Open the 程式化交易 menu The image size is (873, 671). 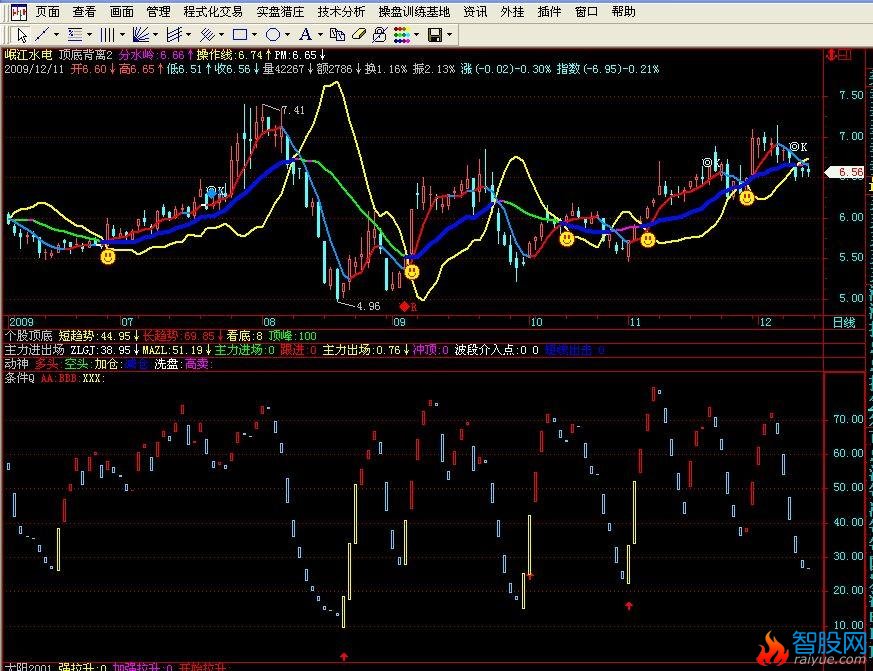[213, 12]
